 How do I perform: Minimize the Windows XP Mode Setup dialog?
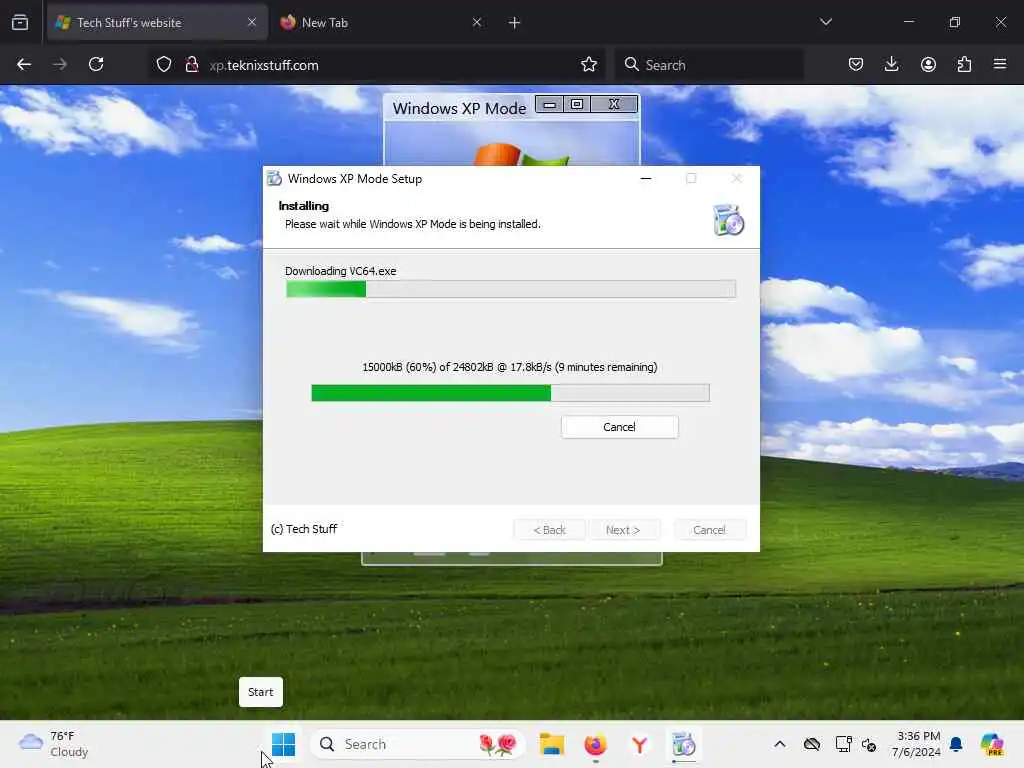(646, 178)
